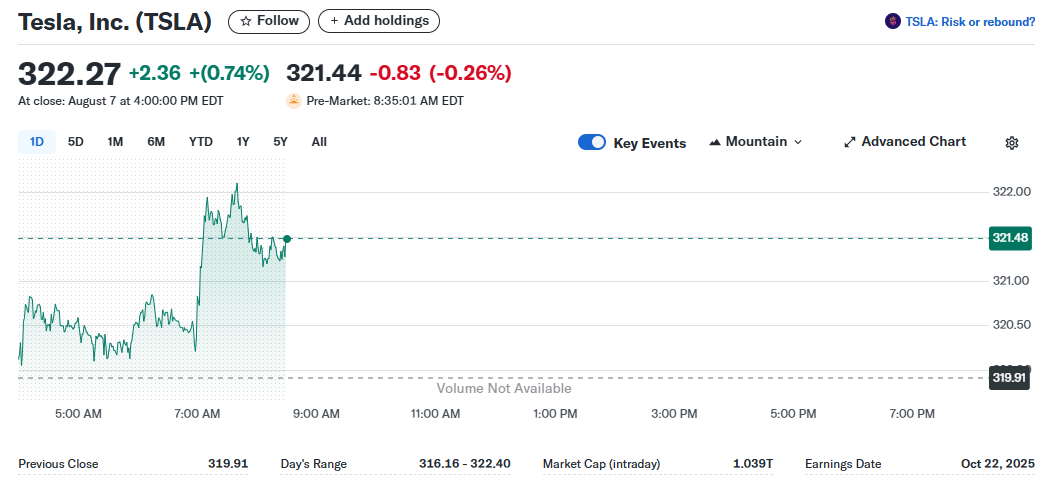Follow Tesla with the Follow button
Viewport: 1058px width, 481px height.
269,22
